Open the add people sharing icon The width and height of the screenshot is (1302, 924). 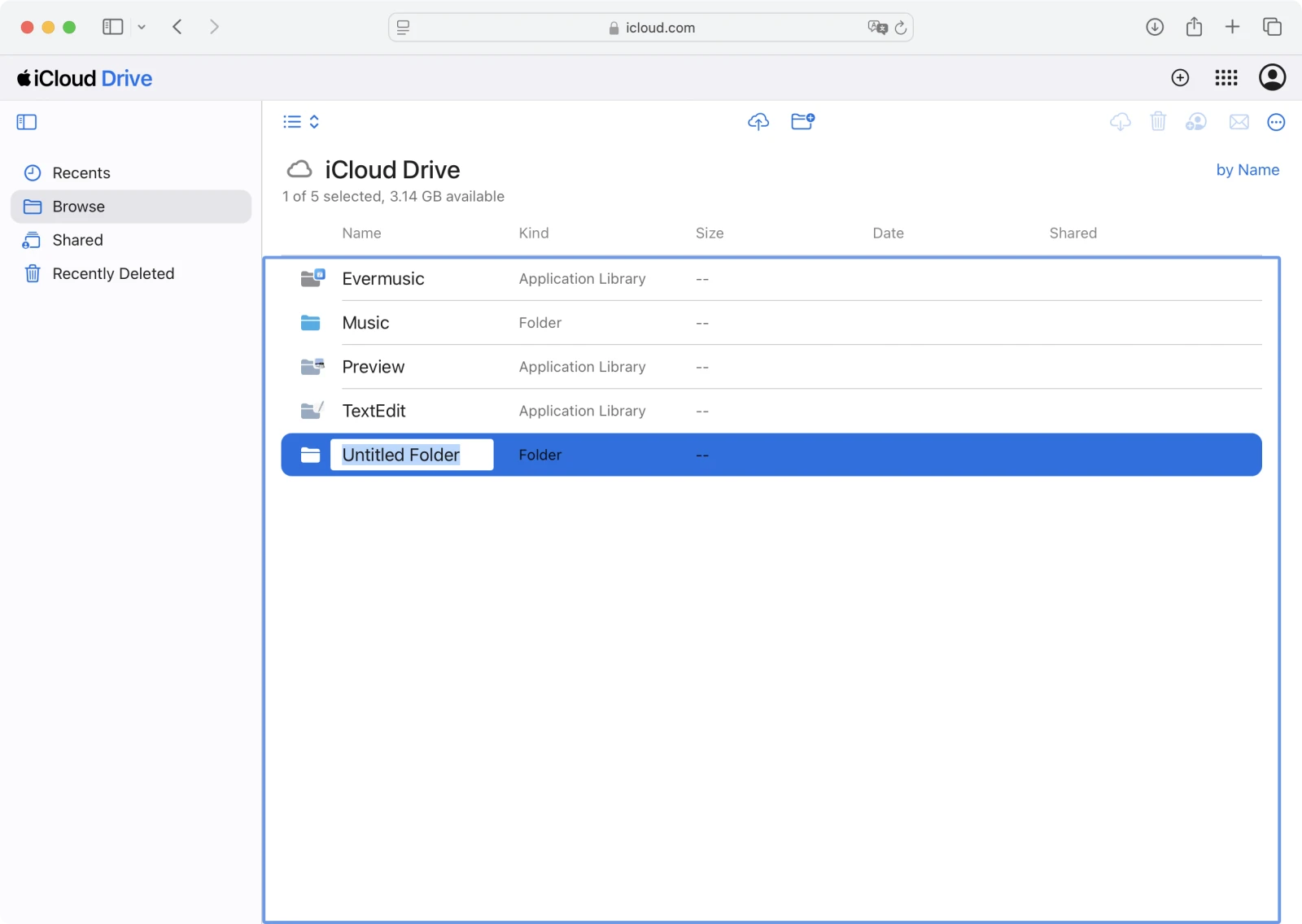[1196, 122]
